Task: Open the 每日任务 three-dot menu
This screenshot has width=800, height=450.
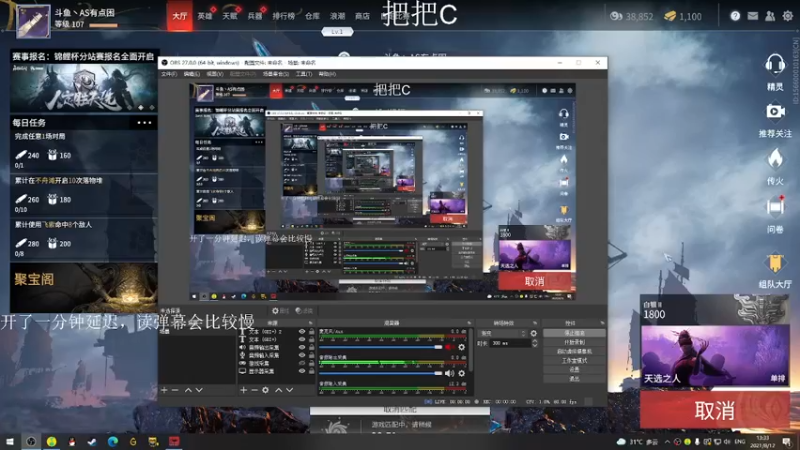Action: tap(144, 122)
